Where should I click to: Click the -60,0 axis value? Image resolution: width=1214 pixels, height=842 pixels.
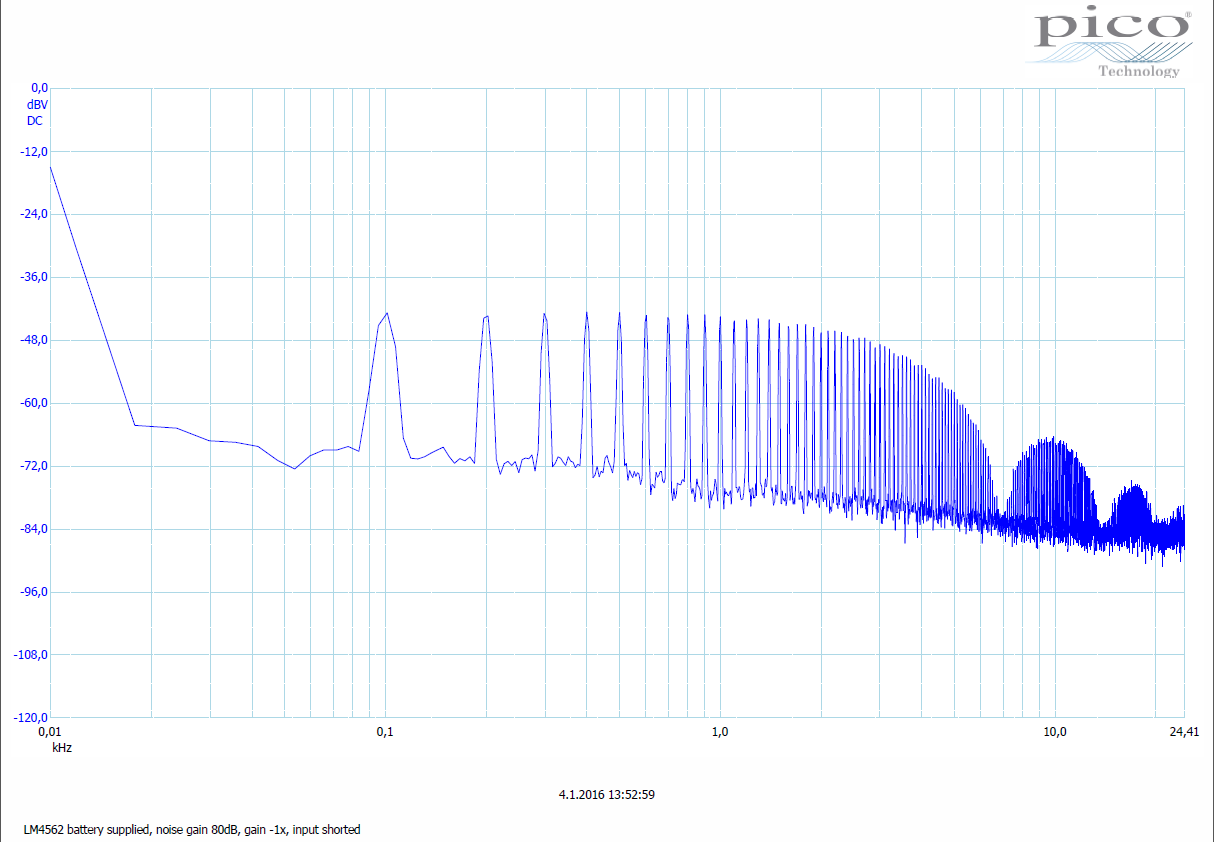click(36, 403)
